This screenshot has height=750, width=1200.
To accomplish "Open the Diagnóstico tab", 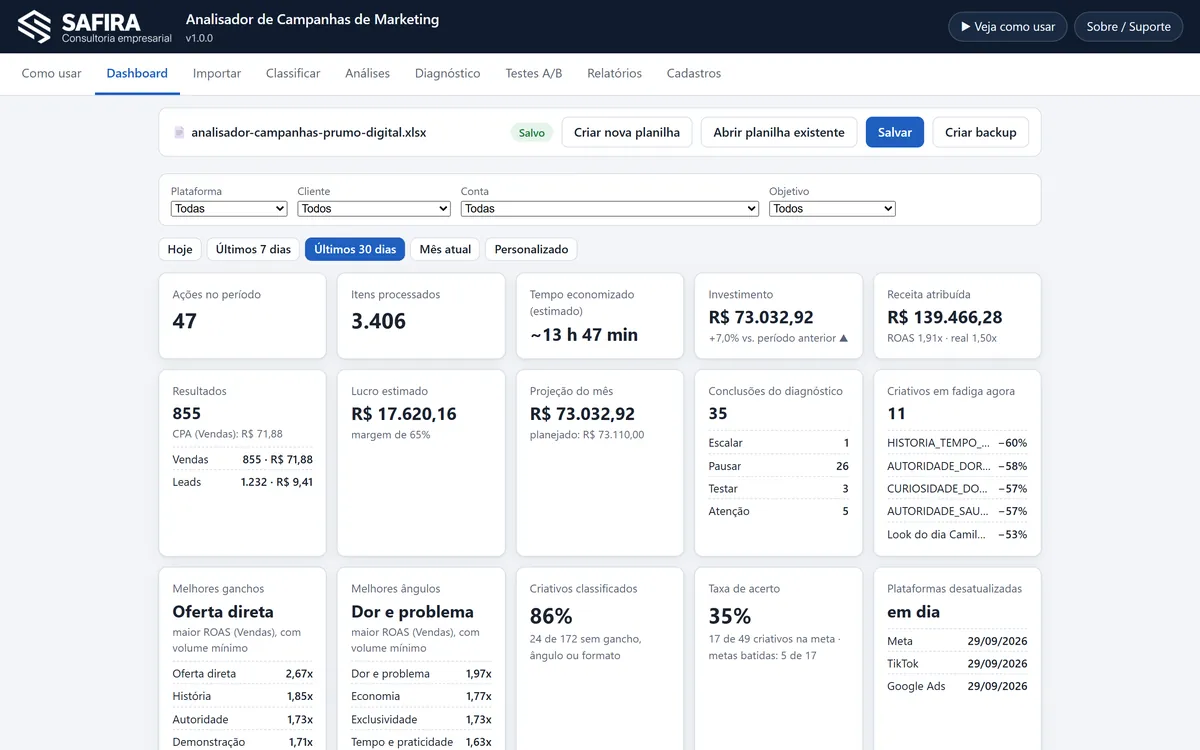I will pyautogui.click(x=448, y=73).
